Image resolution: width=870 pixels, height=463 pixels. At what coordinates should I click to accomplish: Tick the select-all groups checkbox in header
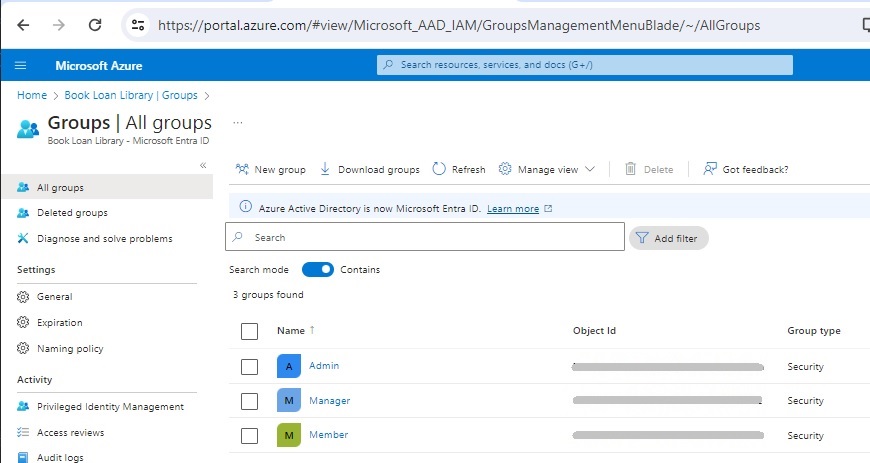[250, 331]
